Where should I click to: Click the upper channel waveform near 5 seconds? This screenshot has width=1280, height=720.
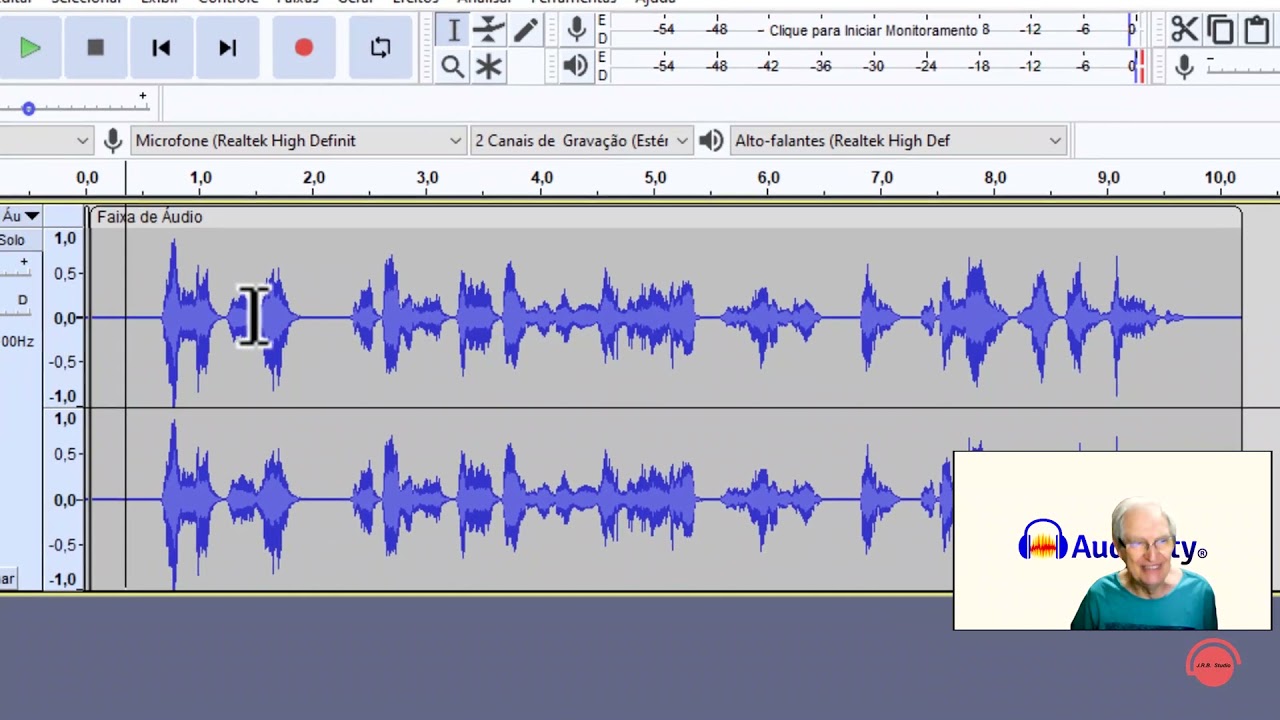pos(655,318)
